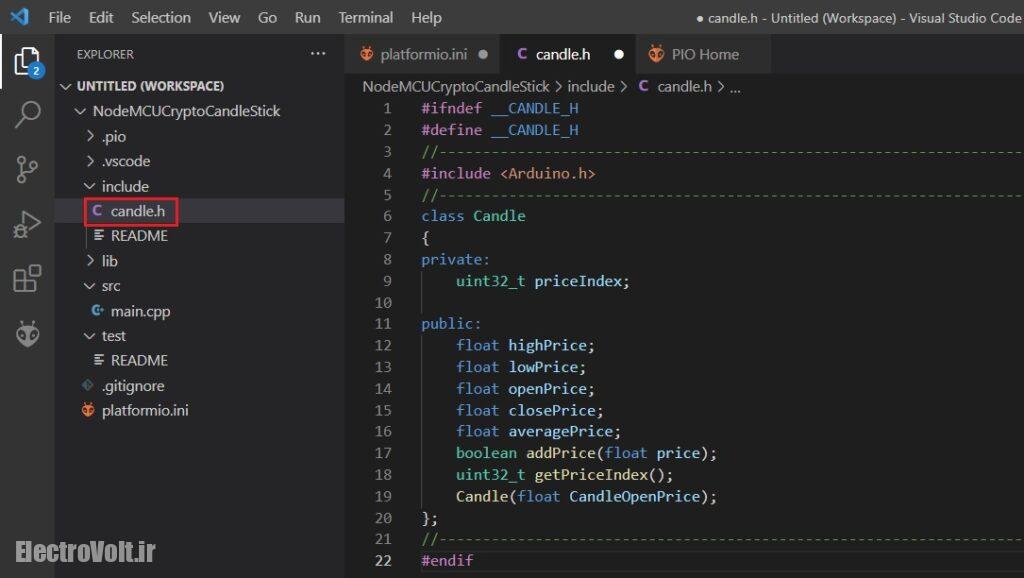Click the include breadcrumb segment
Viewport: 1024px width, 578px height.
point(590,87)
